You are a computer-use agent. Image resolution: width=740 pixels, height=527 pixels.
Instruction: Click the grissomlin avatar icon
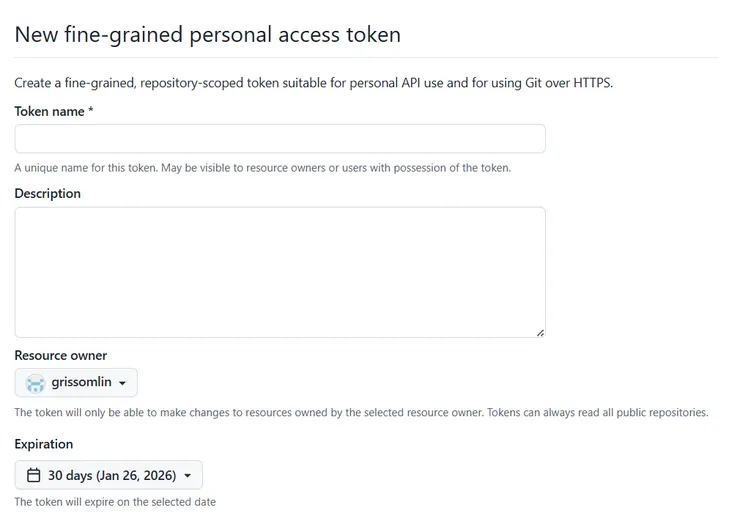35,383
